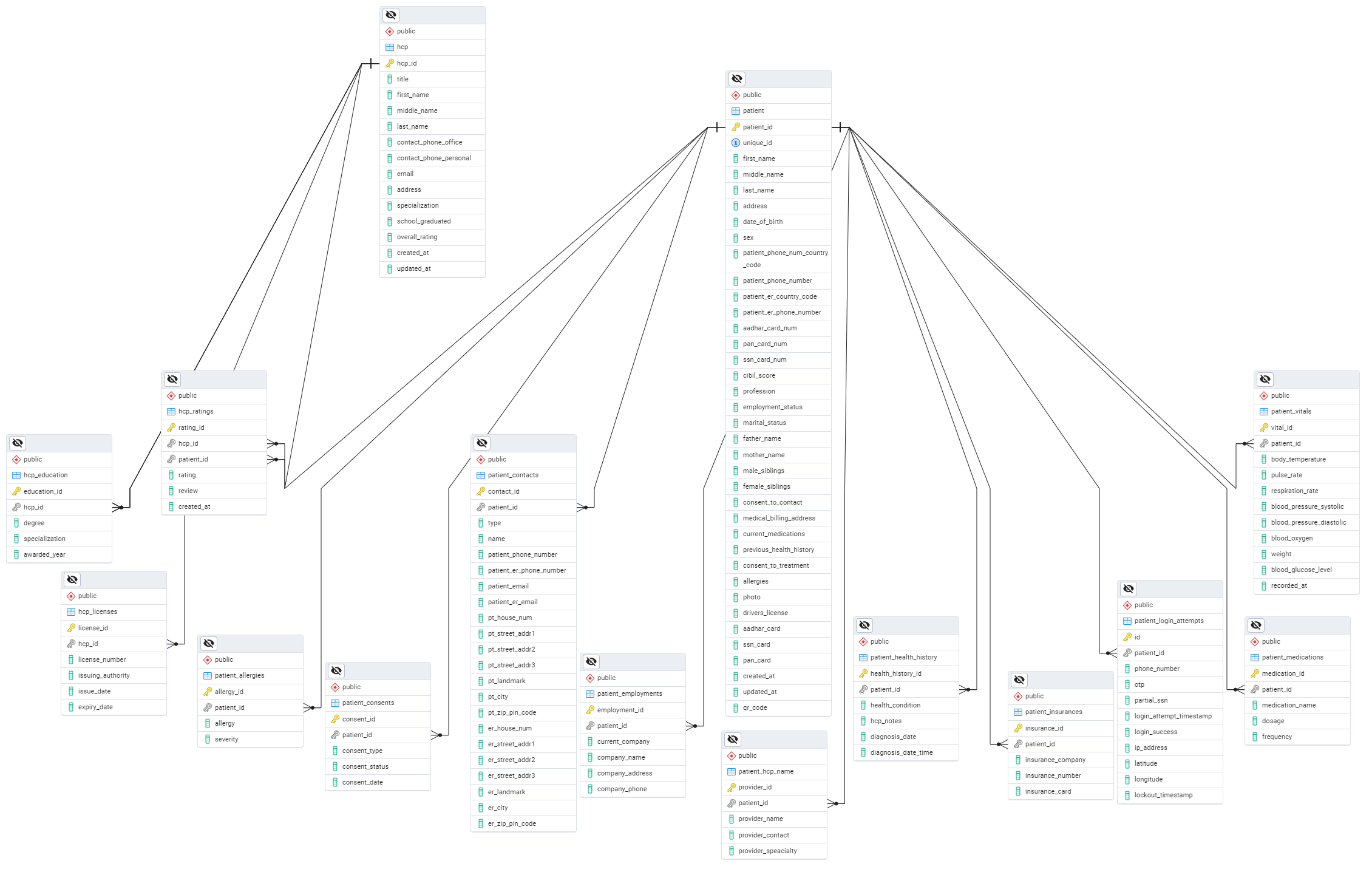Click the patient table name icon
The width and height of the screenshot is (1372, 872).
tap(736, 111)
